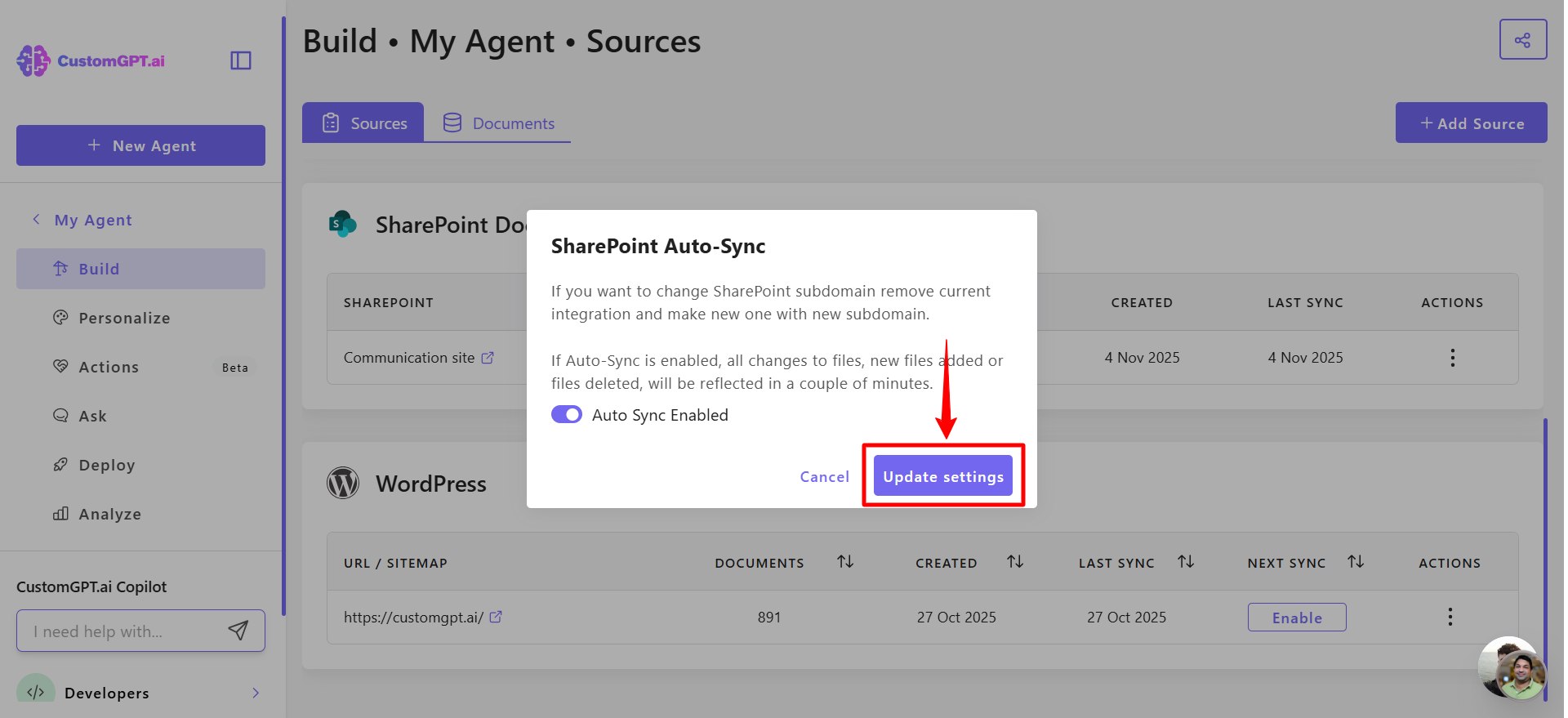Click the CustomGPT.ai logo
The width and height of the screenshot is (1568, 718).
pyautogui.click(x=91, y=60)
